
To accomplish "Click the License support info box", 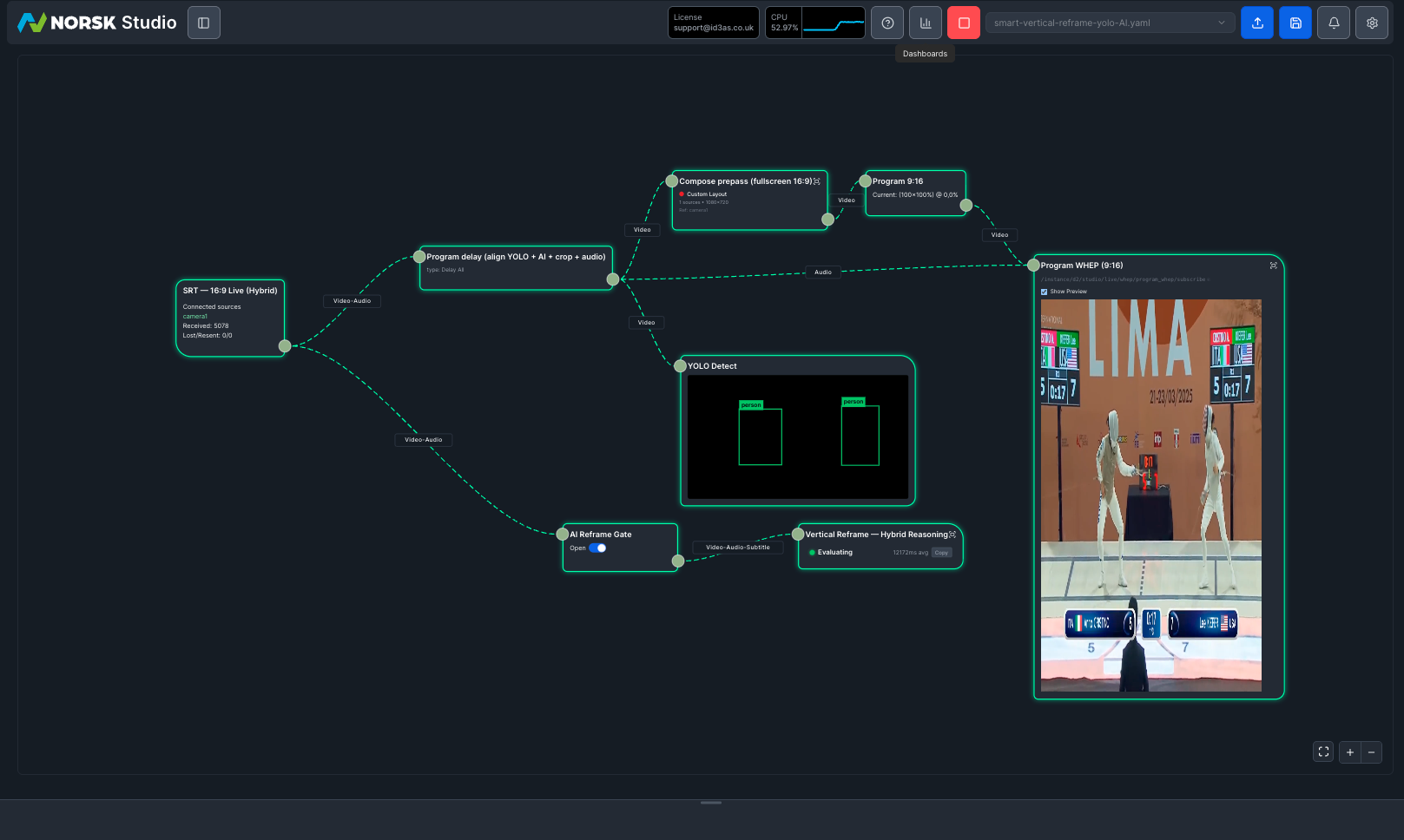I will 714,23.
